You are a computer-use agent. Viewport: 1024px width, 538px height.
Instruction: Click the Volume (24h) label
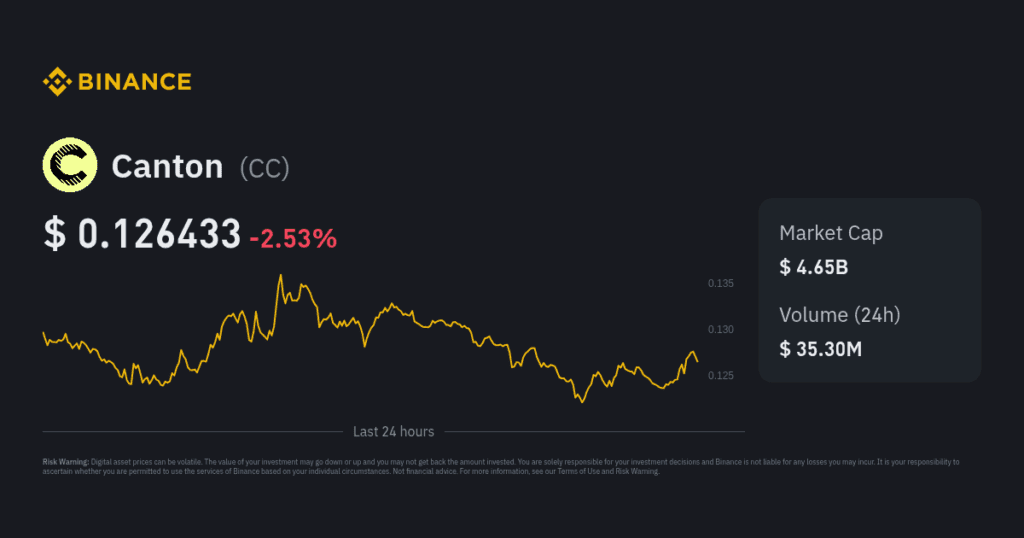click(x=840, y=315)
